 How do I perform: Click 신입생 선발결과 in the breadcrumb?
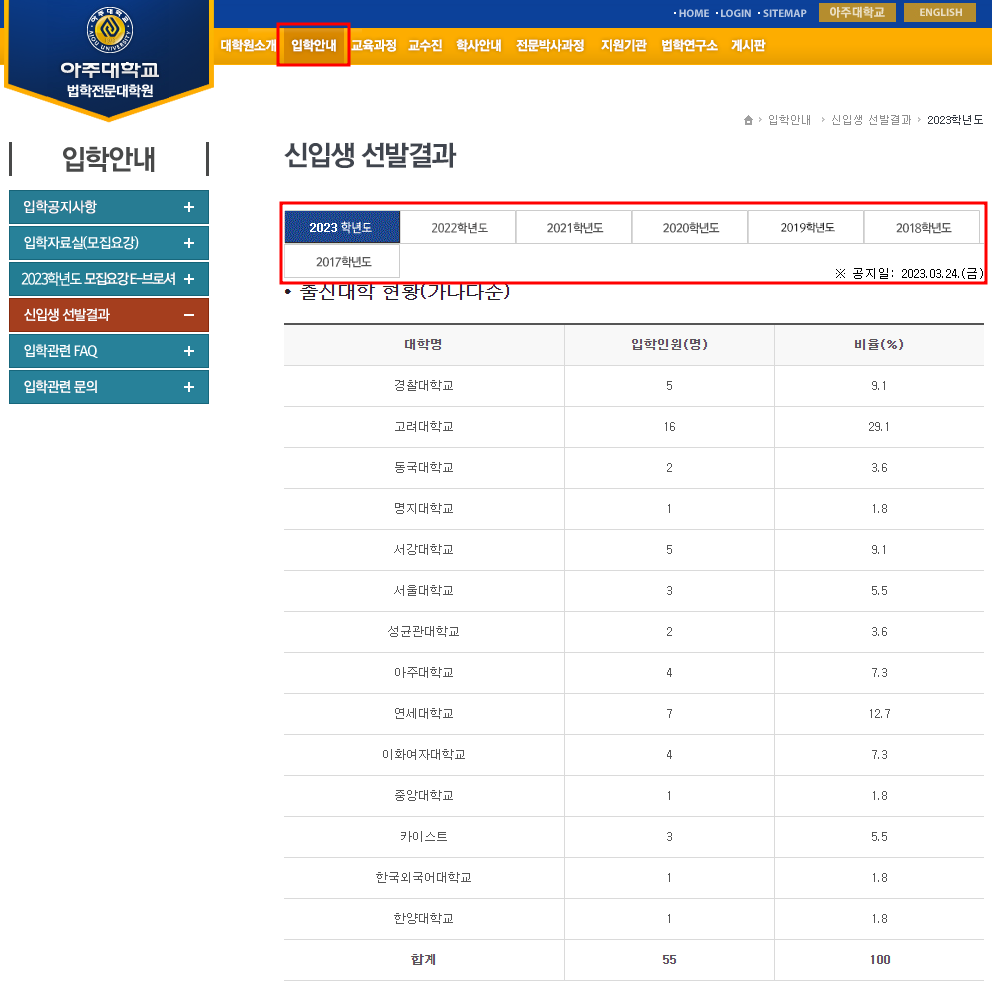[871, 120]
